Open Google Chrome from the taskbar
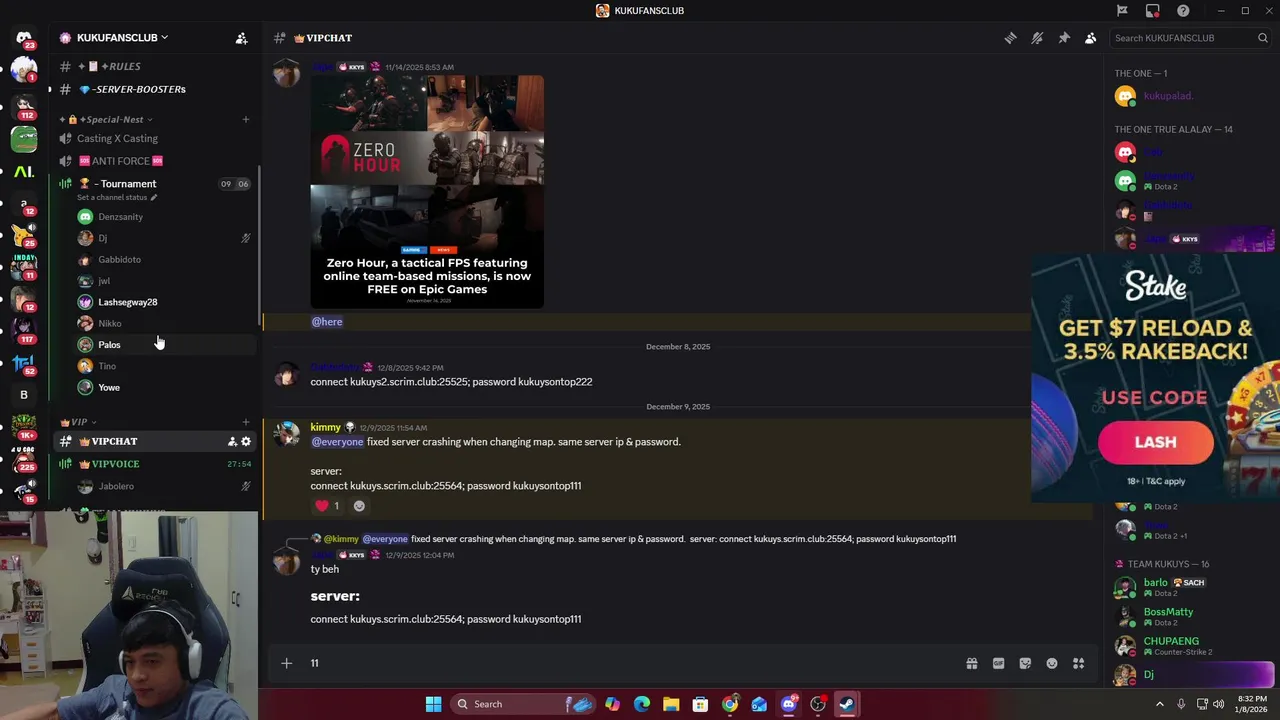 point(730,704)
